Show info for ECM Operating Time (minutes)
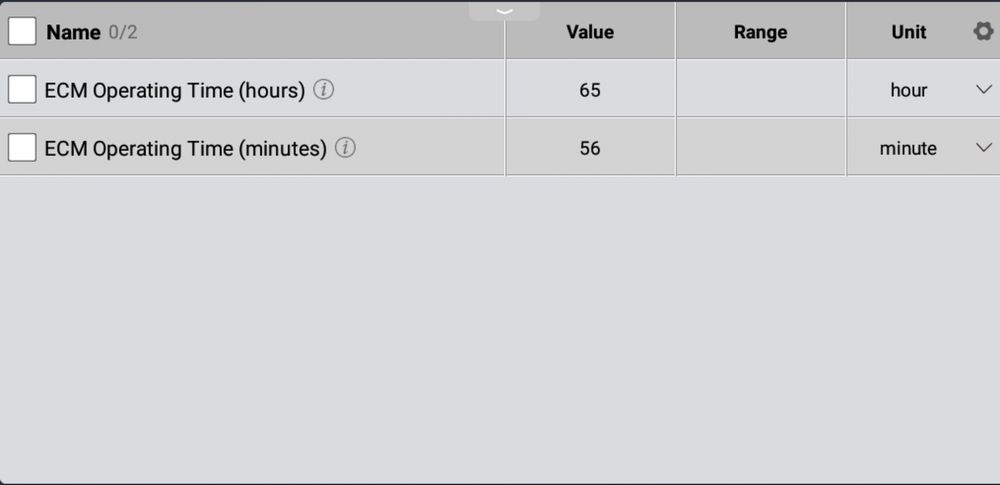The height and width of the screenshot is (485, 1000). pos(345,148)
